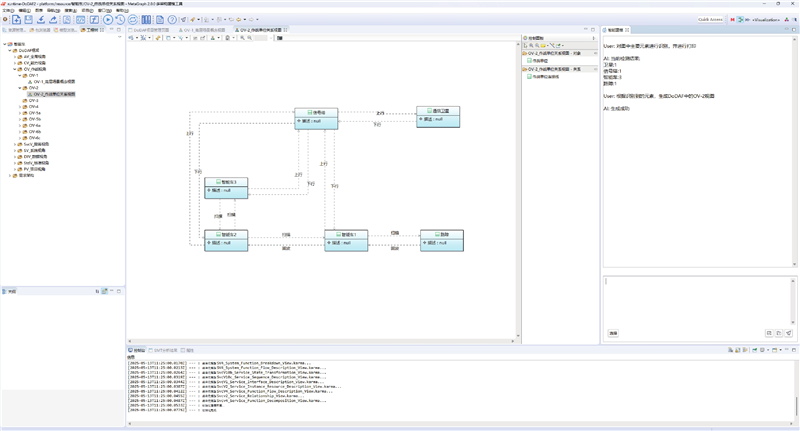This screenshot has width=800, height=431.
Task: Click the Quick Access search field
Action: click(709, 20)
